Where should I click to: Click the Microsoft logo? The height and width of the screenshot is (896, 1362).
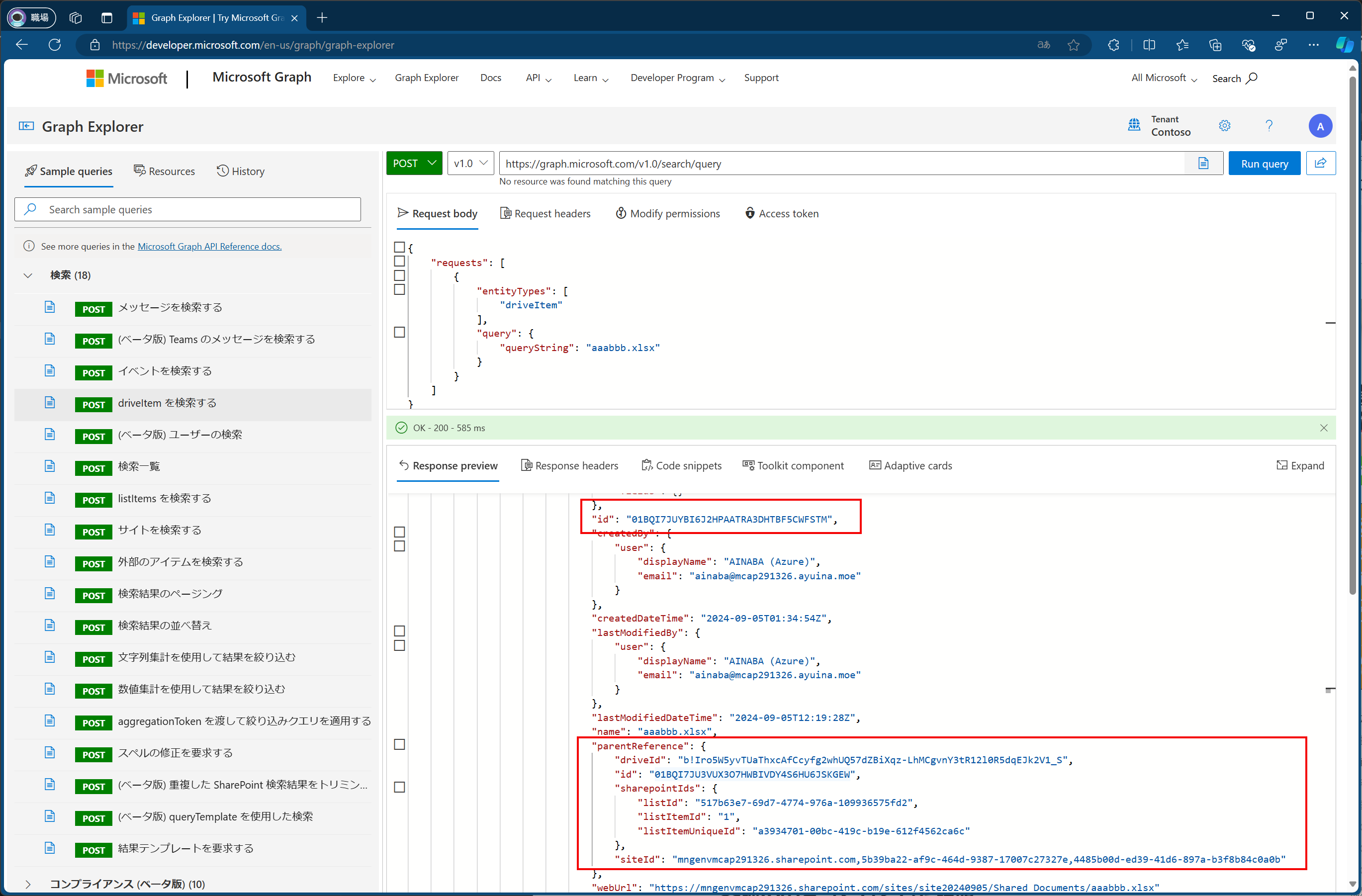[x=126, y=78]
